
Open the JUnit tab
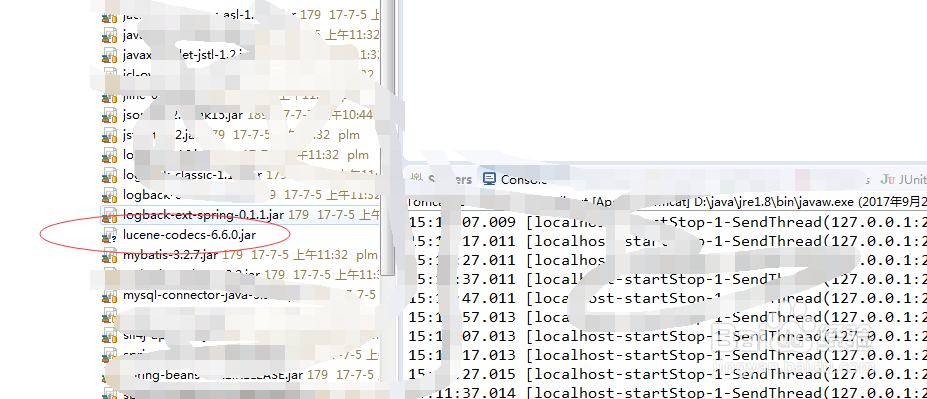click(x=903, y=179)
